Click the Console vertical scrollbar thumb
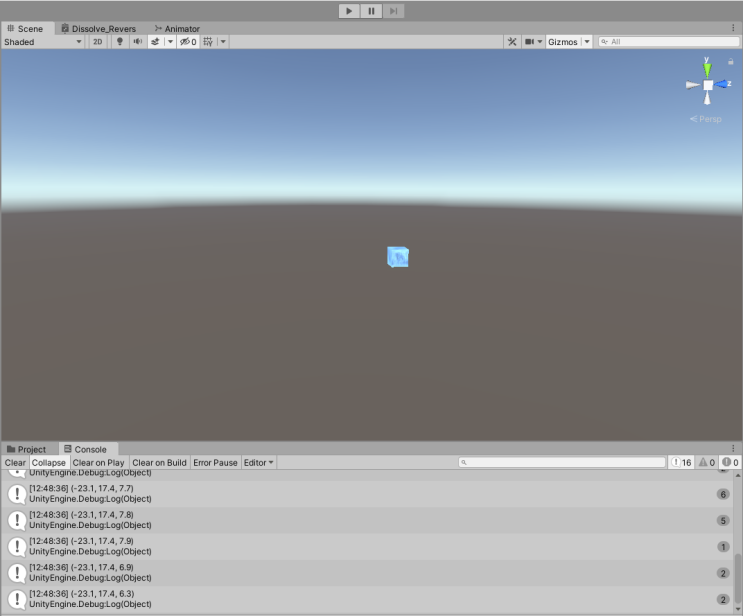The height and width of the screenshot is (616, 743). [x=738, y=579]
